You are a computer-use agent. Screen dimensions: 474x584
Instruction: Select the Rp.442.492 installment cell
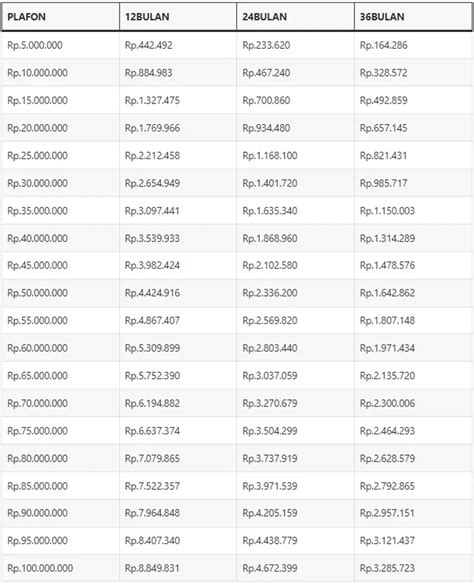[x=178, y=45]
